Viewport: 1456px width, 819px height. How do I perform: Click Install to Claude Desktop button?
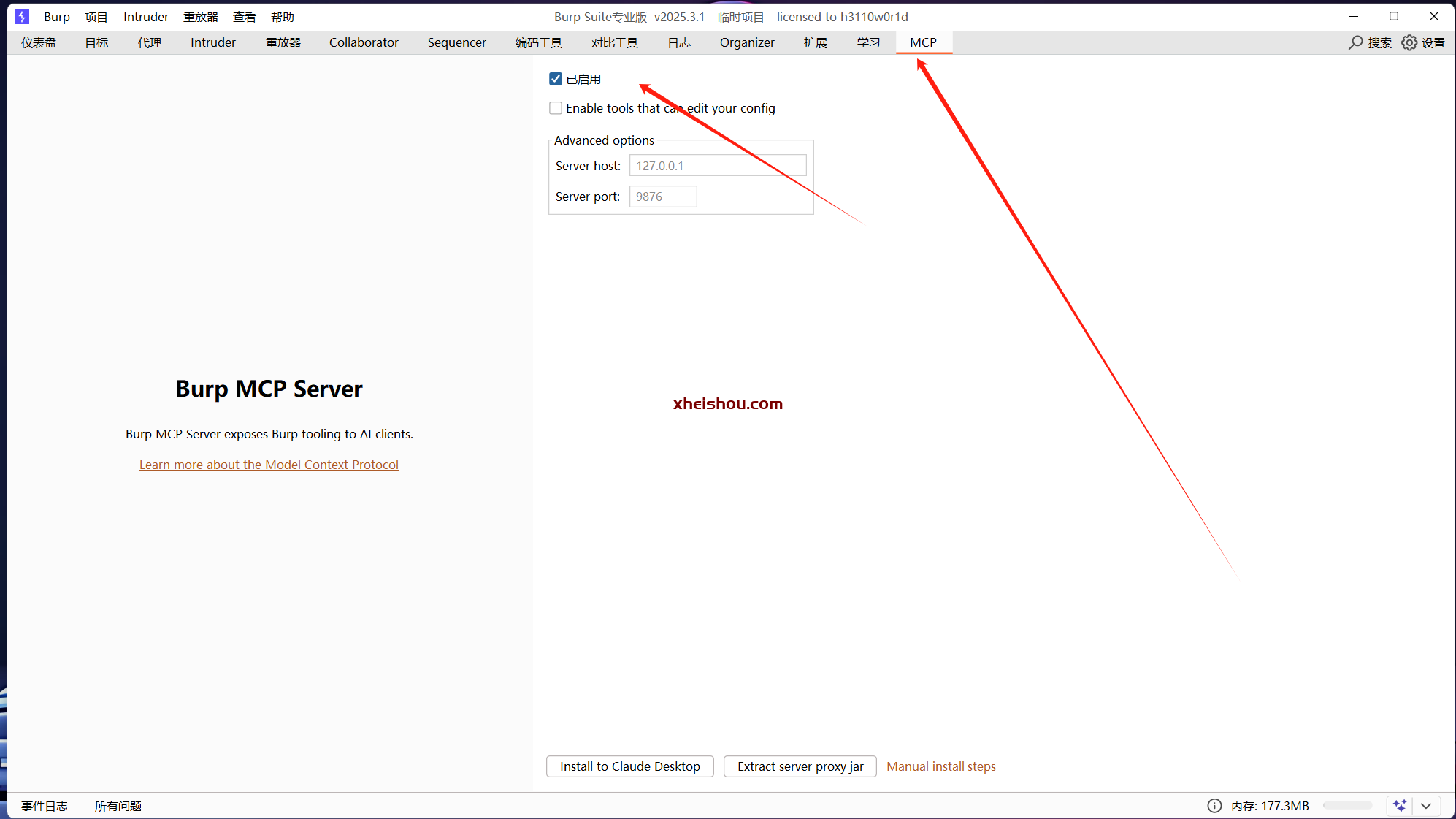(629, 766)
